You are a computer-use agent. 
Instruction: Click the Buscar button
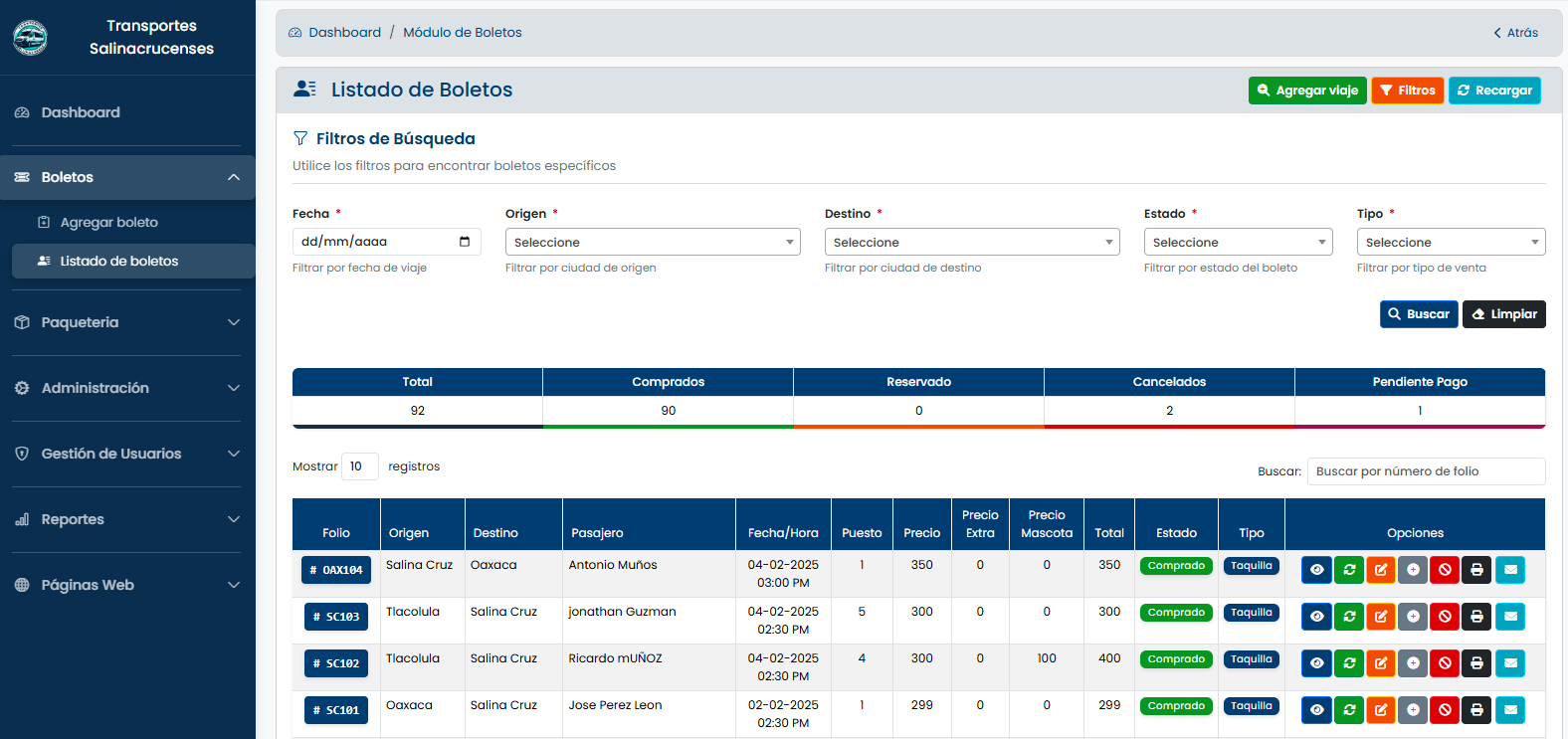[x=1419, y=314]
